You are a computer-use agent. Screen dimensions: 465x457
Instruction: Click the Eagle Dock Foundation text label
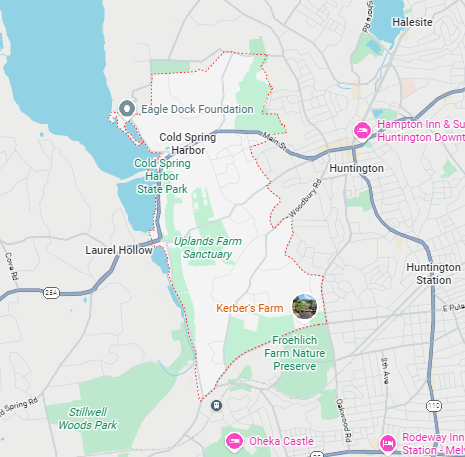point(197,109)
